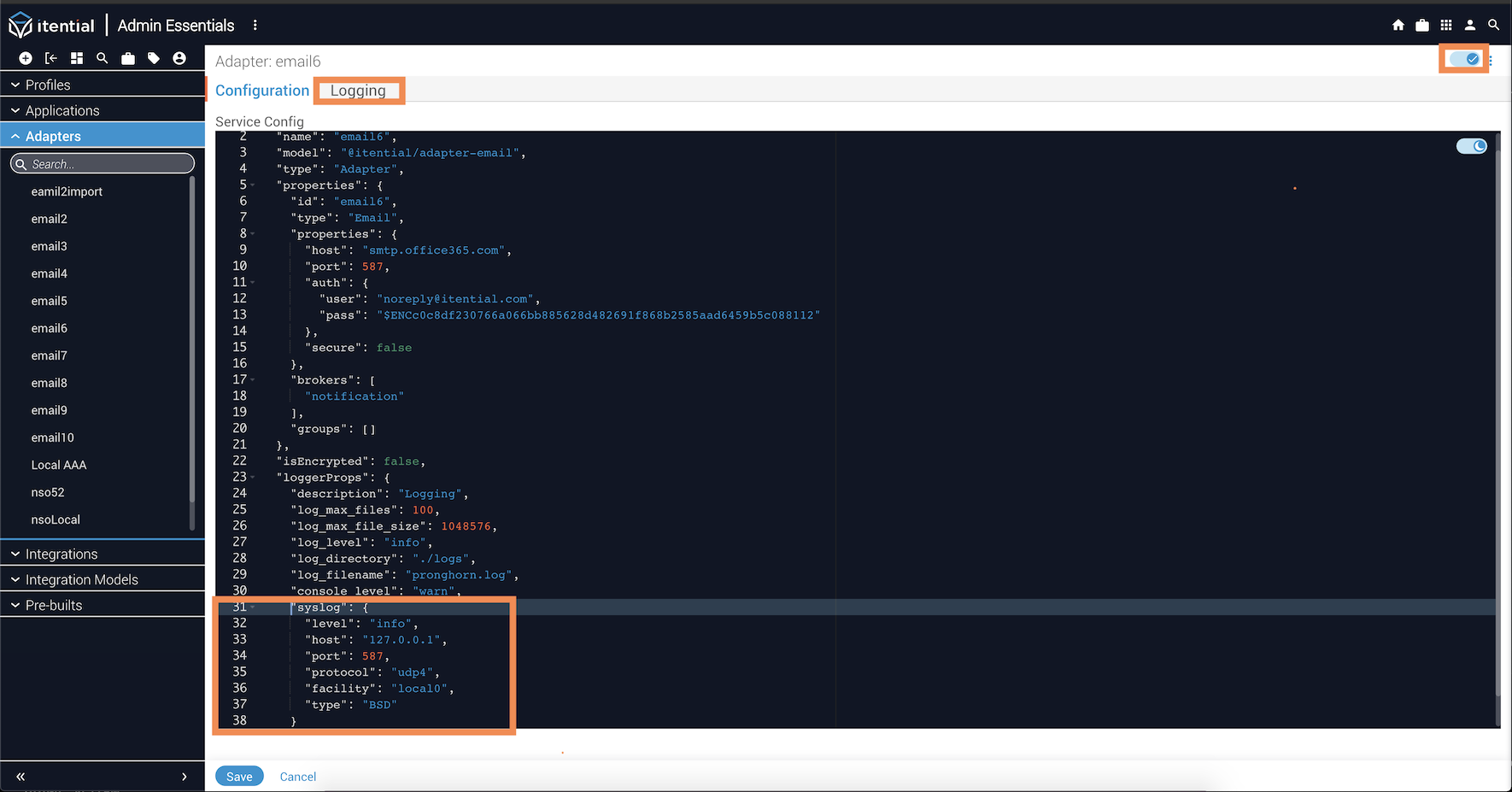1512x792 pixels.
Task: Click the adapter Search input field
Action: point(107,164)
